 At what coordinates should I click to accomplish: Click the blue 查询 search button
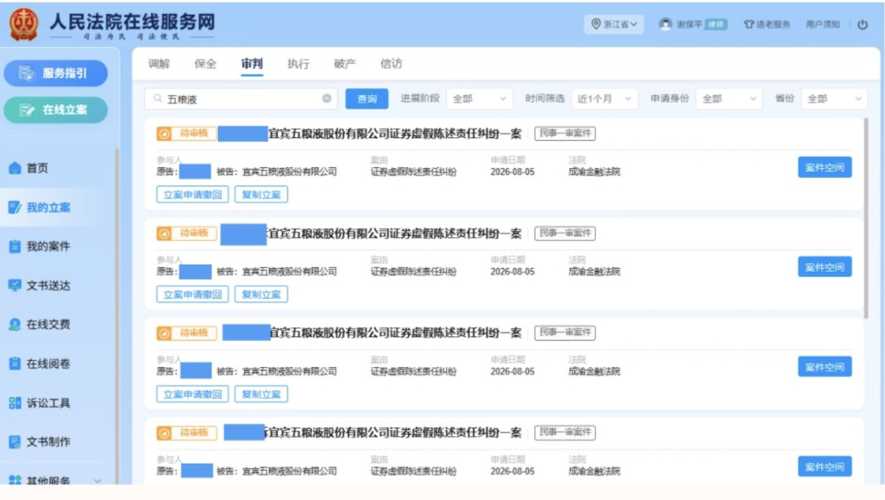pyautogui.click(x=367, y=99)
